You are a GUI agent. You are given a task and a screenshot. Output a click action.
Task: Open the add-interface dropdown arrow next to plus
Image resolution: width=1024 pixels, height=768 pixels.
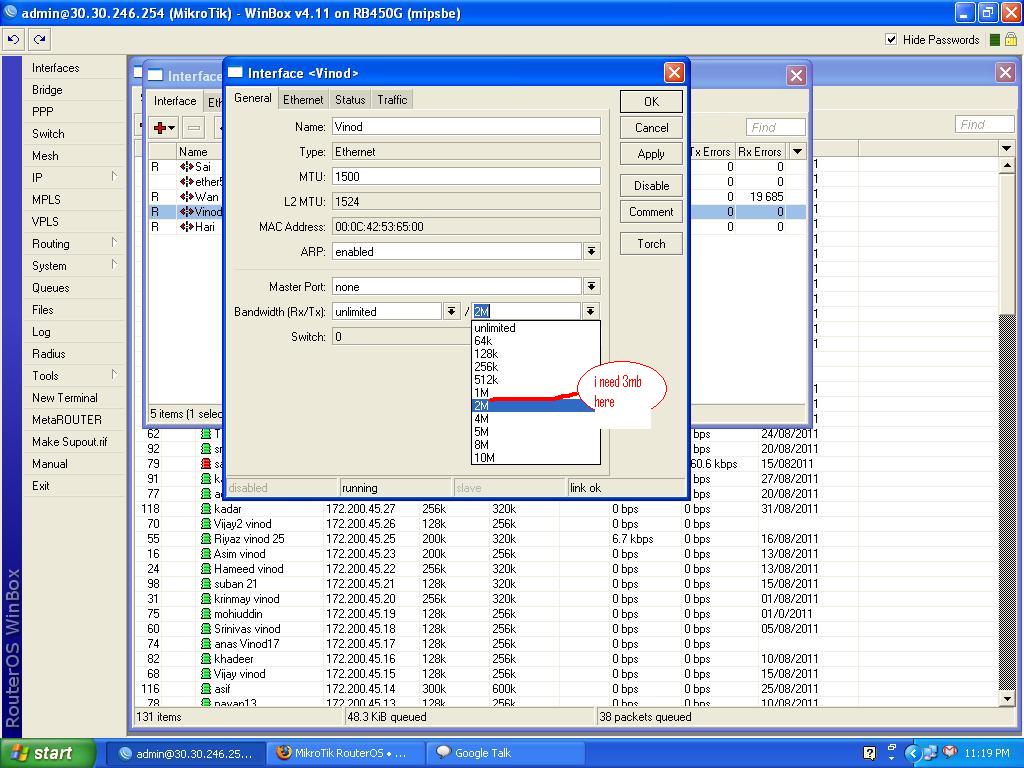point(172,128)
